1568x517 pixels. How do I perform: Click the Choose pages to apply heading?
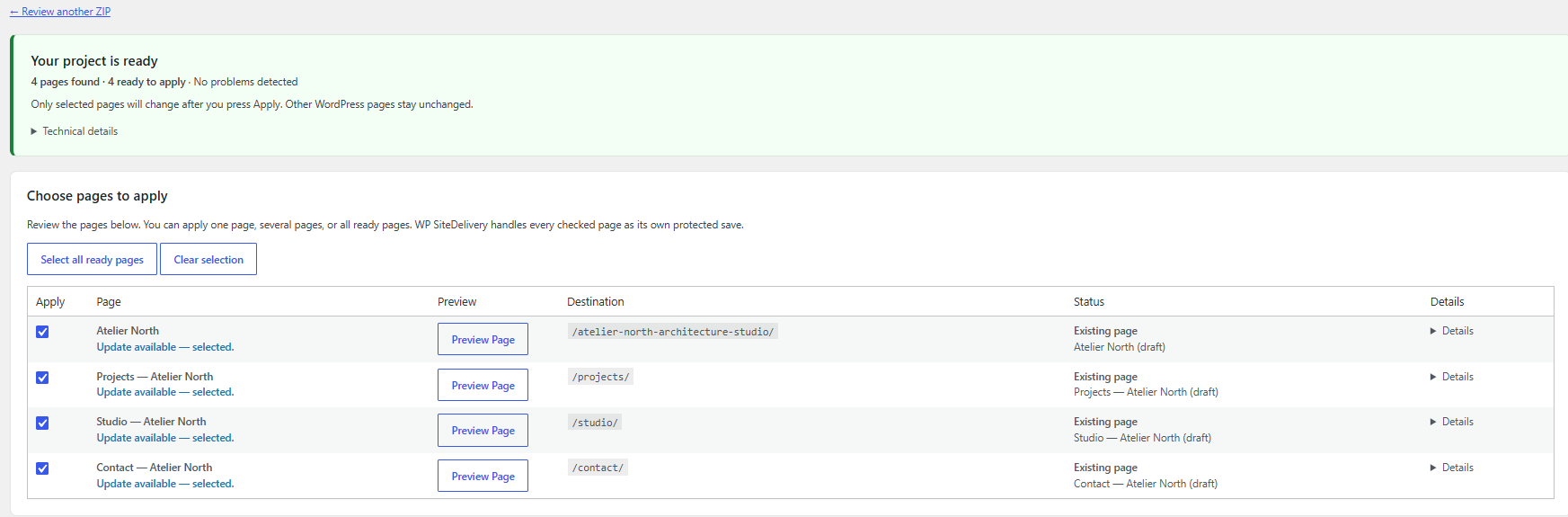(97, 196)
